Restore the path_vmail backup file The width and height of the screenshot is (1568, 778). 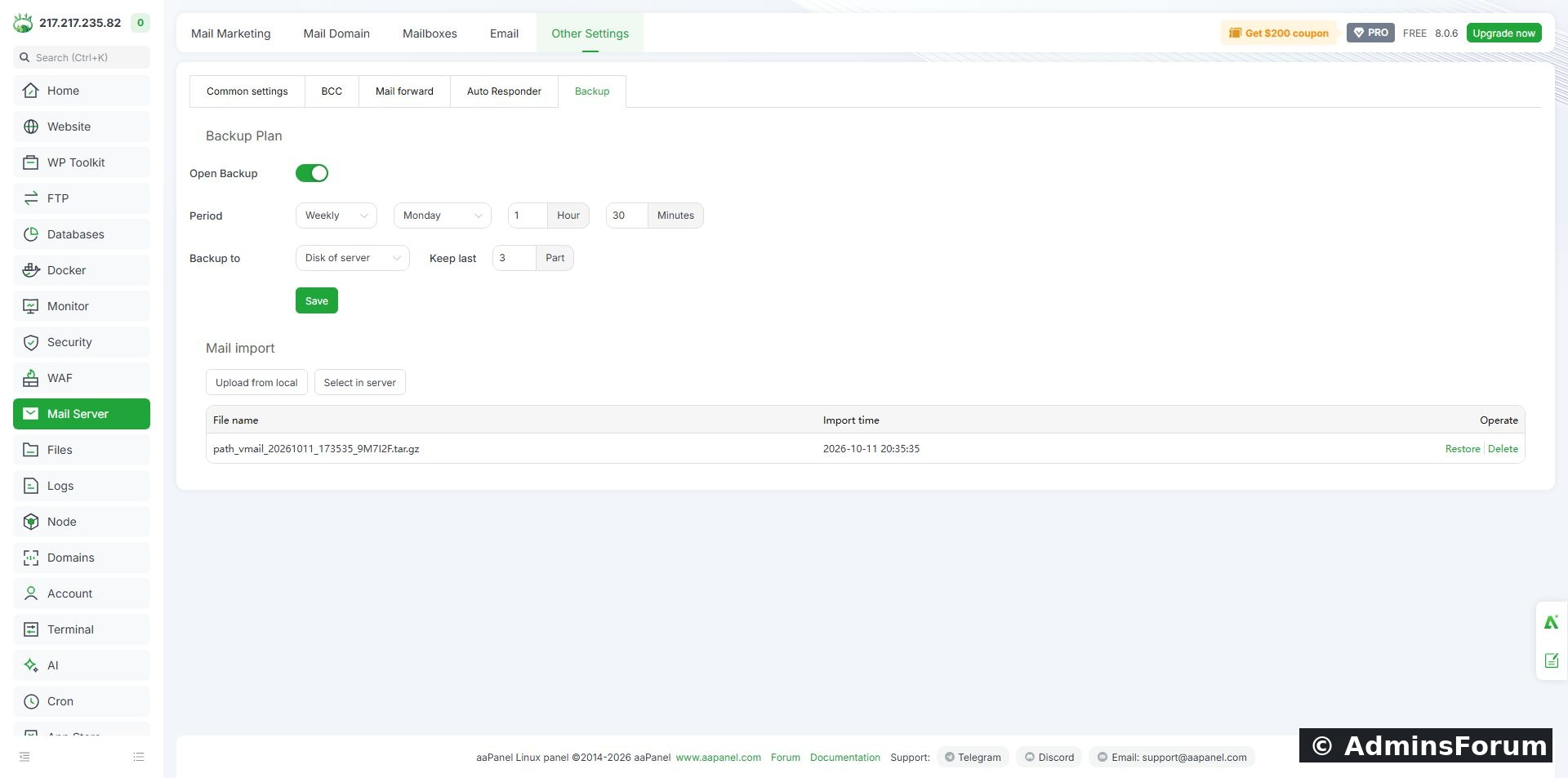pyautogui.click(x=1463, y=449)
